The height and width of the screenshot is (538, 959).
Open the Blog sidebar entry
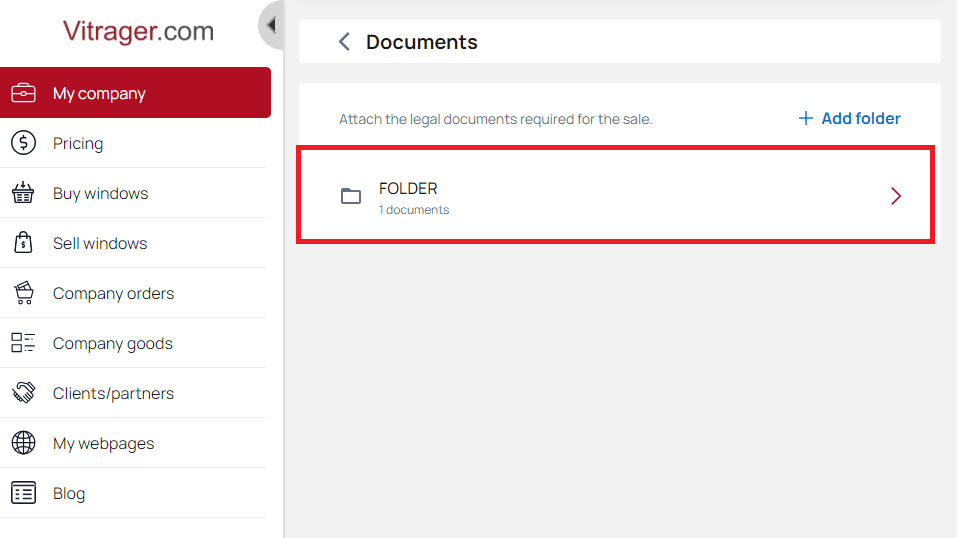133,493
